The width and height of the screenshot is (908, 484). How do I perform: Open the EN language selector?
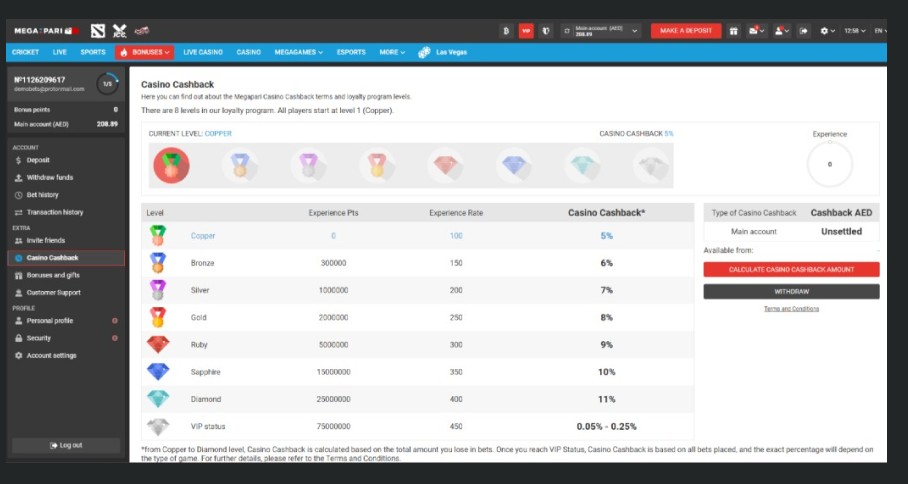click(880, 31)
